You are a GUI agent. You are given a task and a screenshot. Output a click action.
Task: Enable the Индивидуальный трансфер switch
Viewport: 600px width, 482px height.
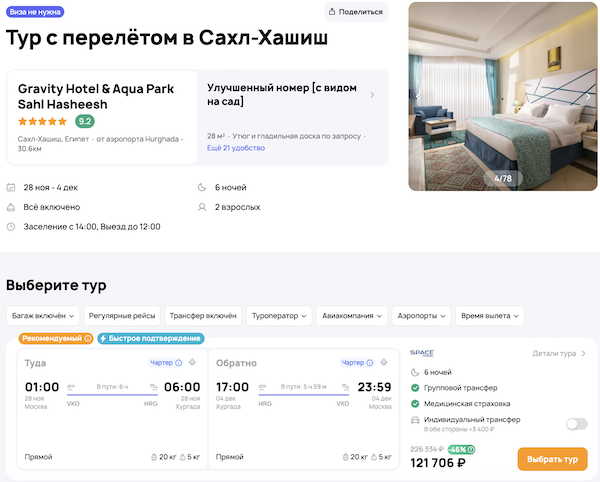(576, 424)
